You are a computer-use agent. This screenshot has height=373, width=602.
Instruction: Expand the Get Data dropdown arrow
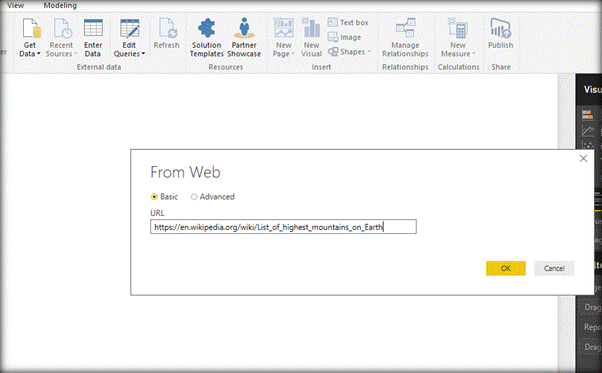pyautogui.click(x=39, y=54)
